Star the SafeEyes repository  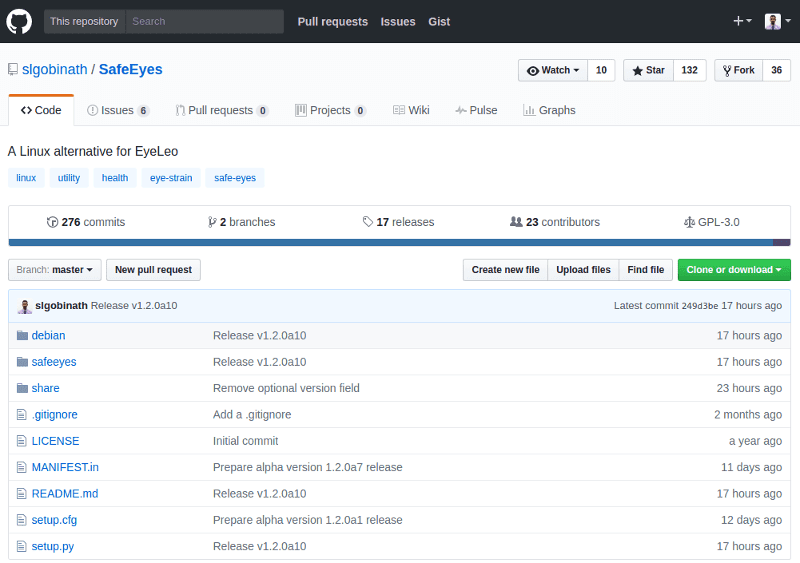pos(648,70)
